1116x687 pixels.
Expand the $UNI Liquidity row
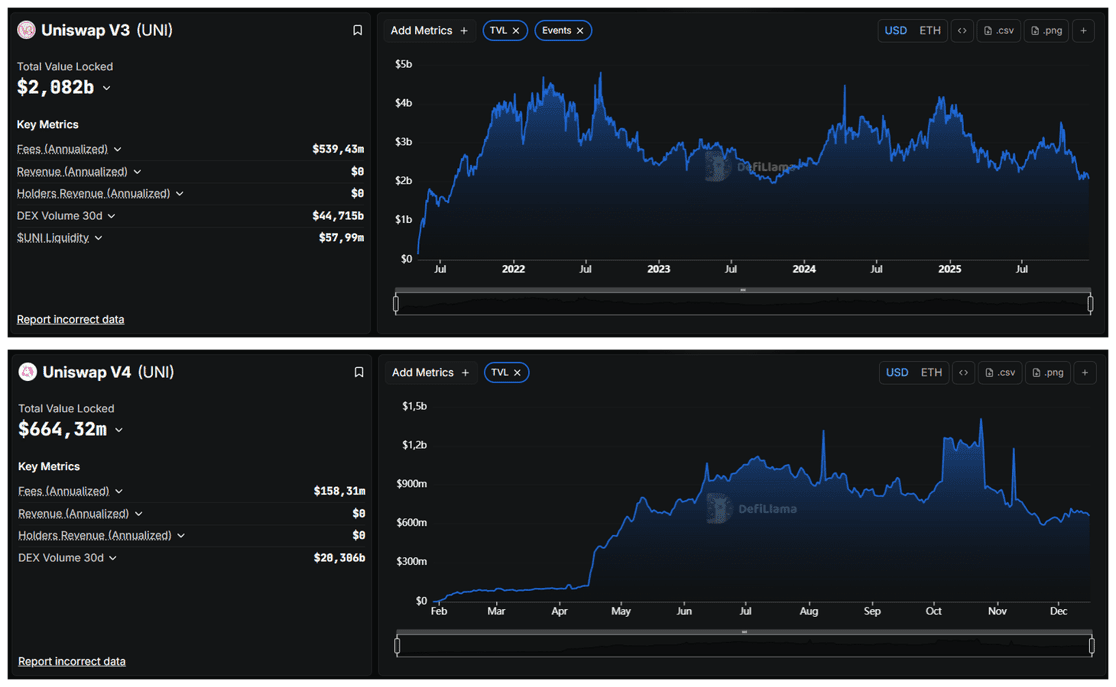[x=98, y=238]
